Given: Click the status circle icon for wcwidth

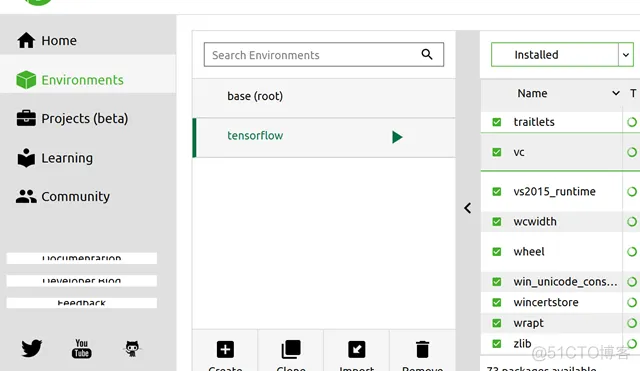Looking at the screenshot, I should [x=632, y=222].
